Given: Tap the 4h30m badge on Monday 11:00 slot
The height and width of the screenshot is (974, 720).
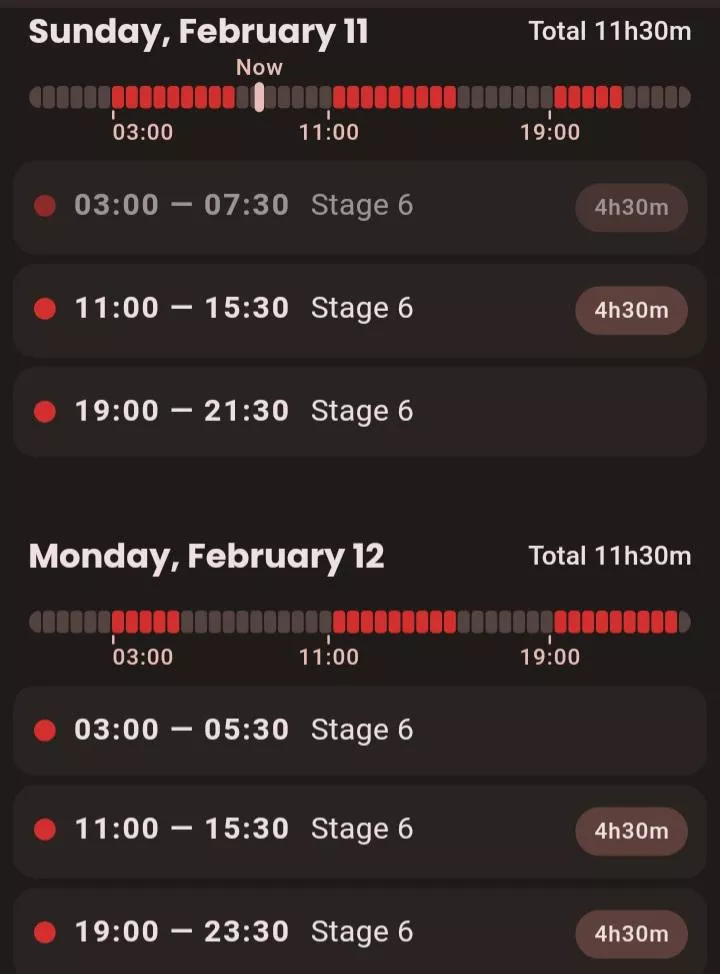Looking at the screenshot, I should (631, 831).
